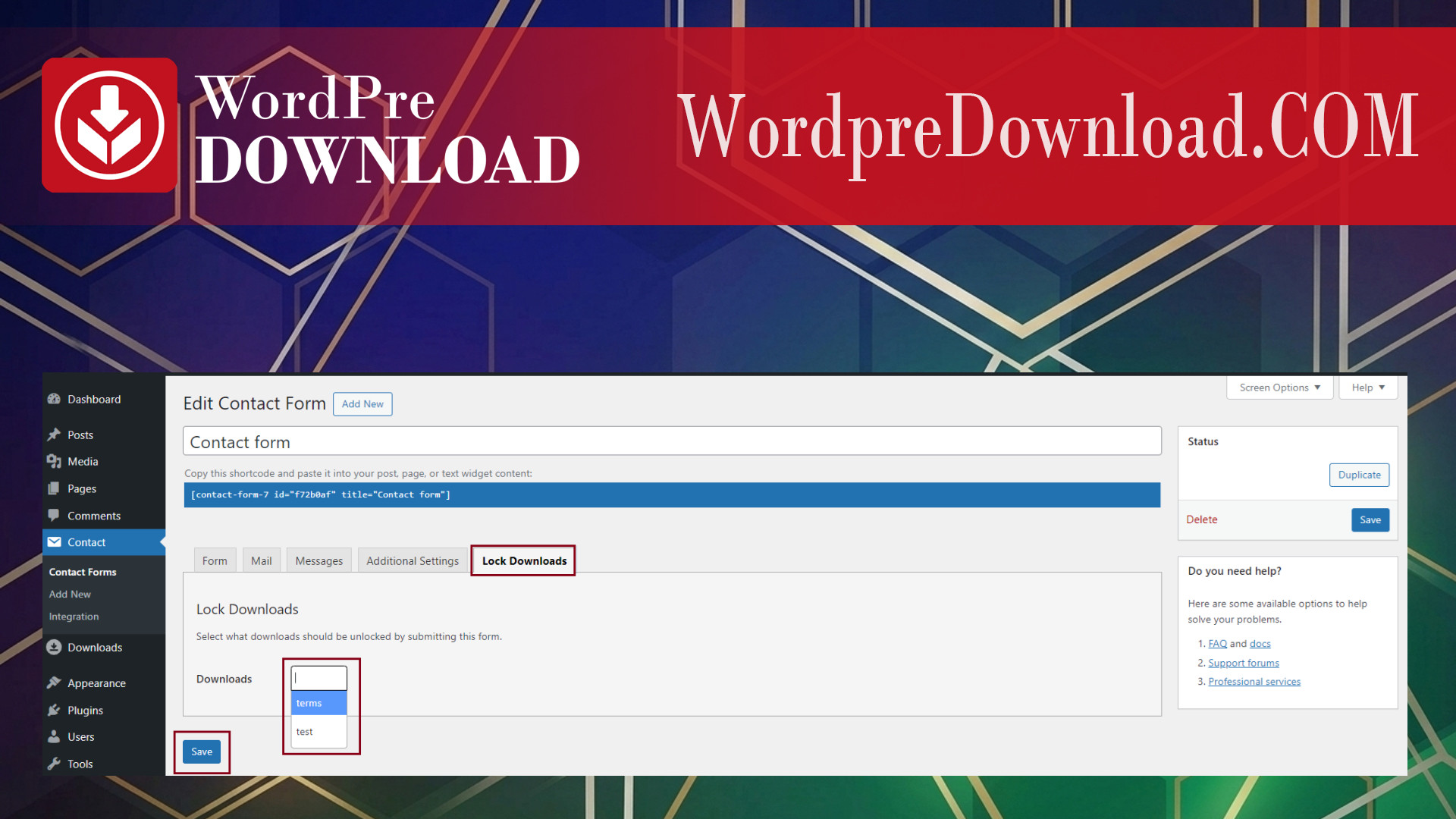Open the Integration submenu item
The width and height of the screenshot is (1456, 819).
point(74,617)
